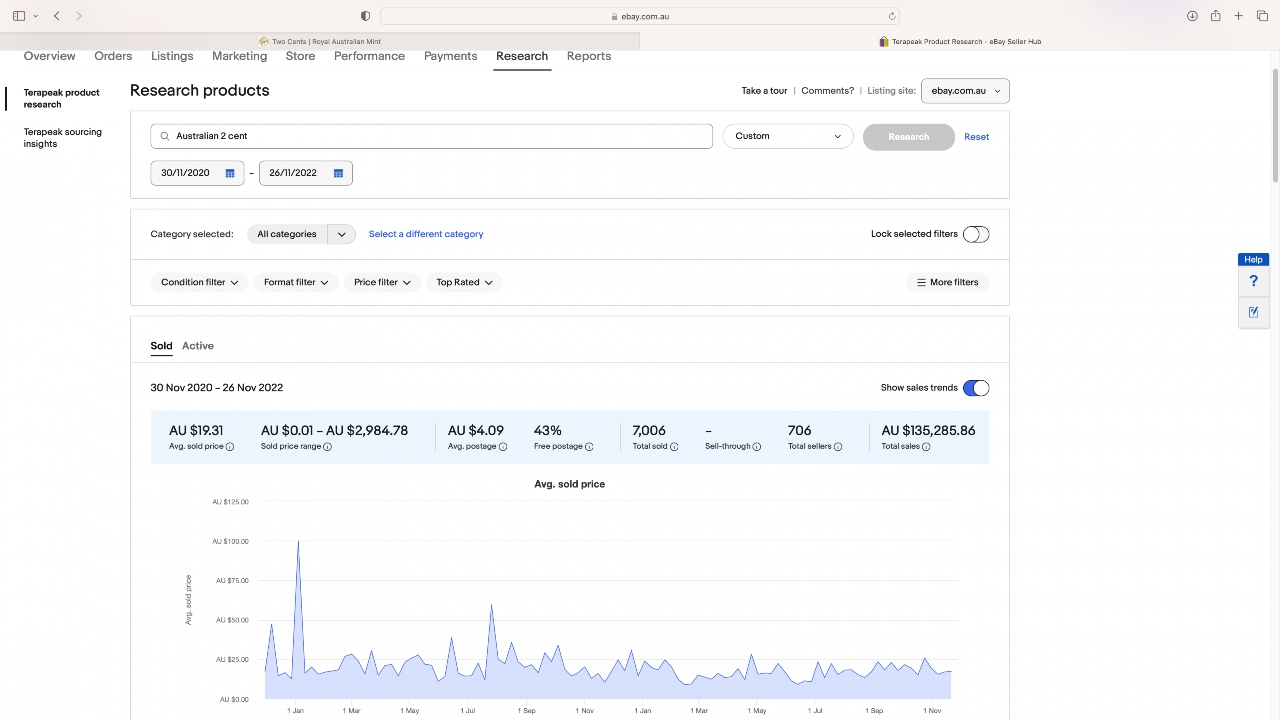
Task: Click the More filters button
Action: (x=947, y=282)
